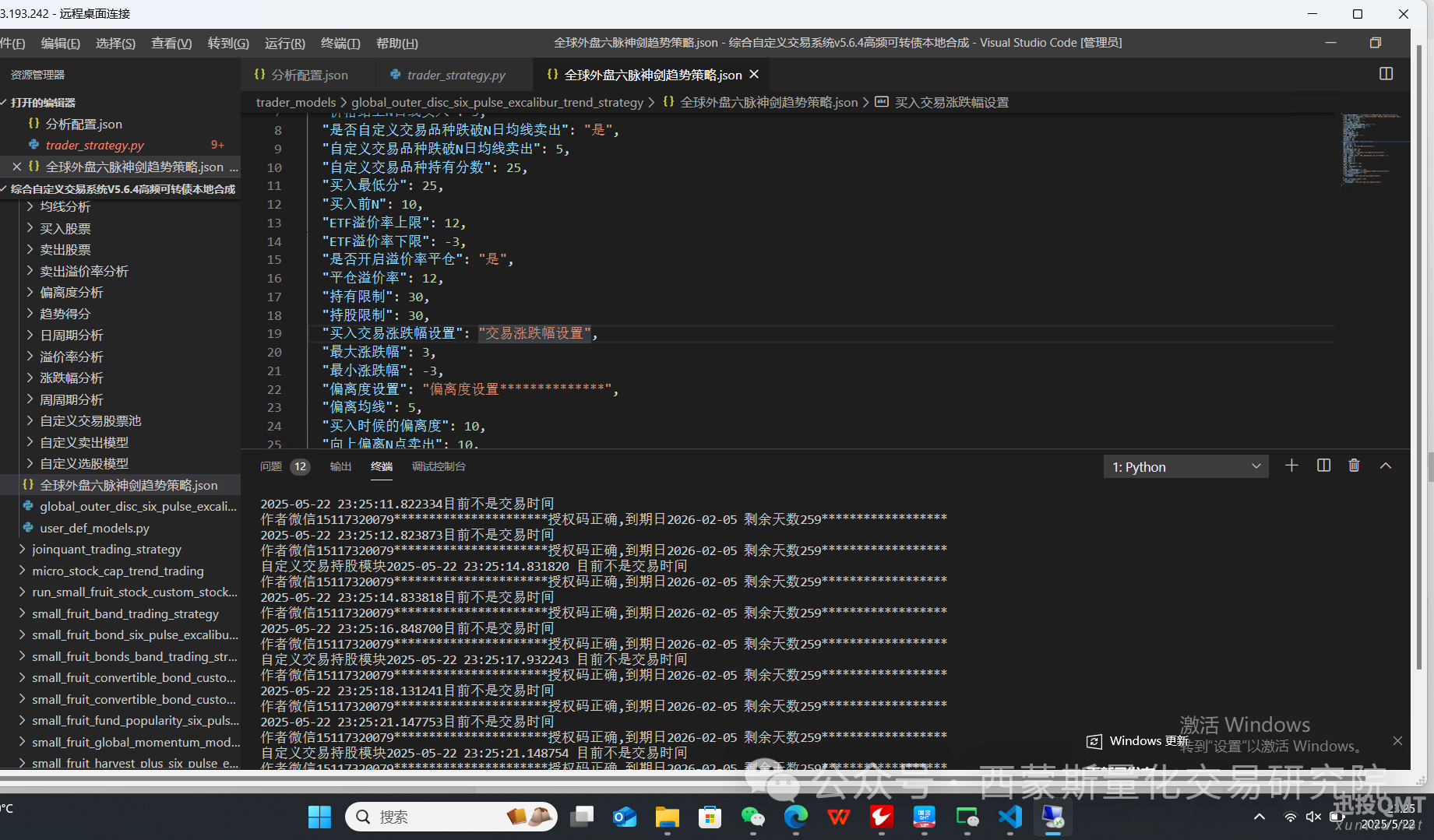The height and width of the screenshot is (840, 1434).
Task: Expand the 卖出股票 folder
Action: pos(65,249)
